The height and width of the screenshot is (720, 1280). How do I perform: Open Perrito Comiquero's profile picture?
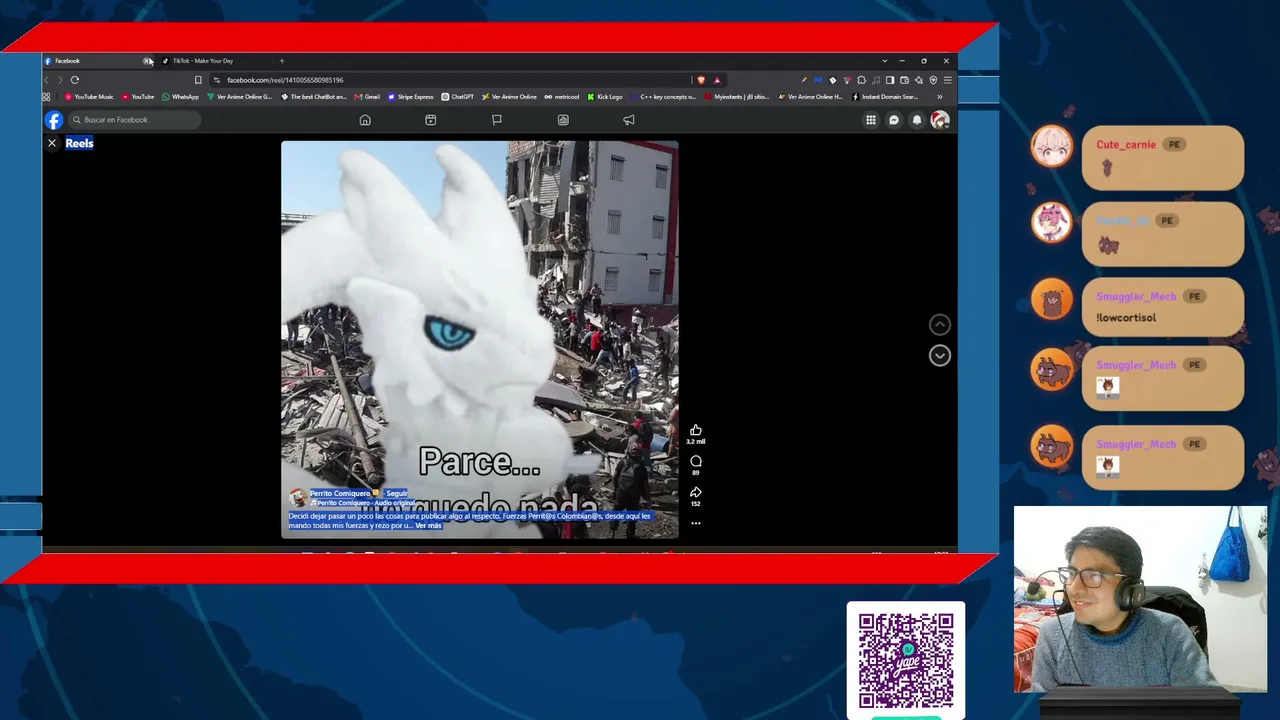[297, 497]
